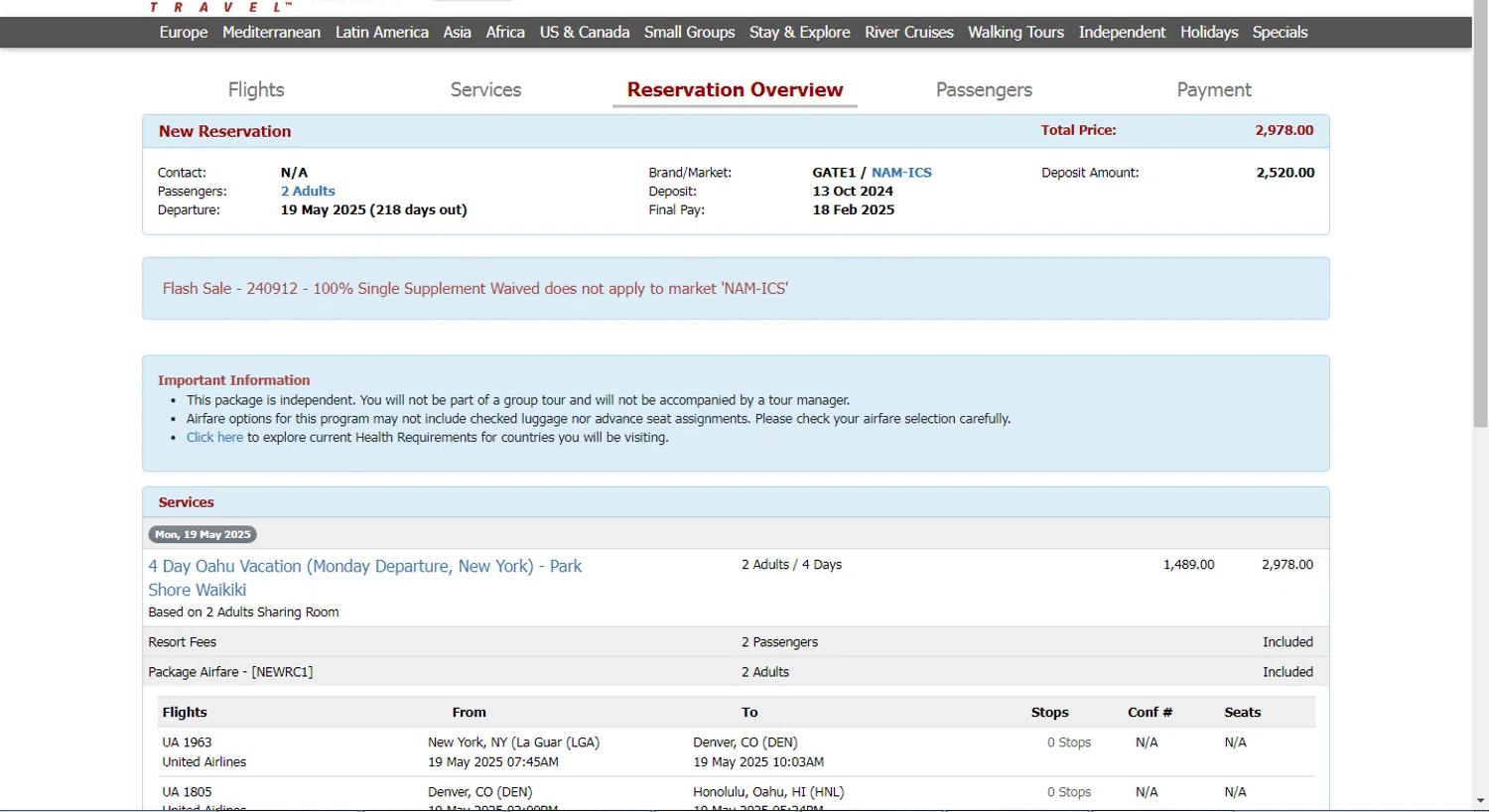Open the Latin America menu

point(382,32)
